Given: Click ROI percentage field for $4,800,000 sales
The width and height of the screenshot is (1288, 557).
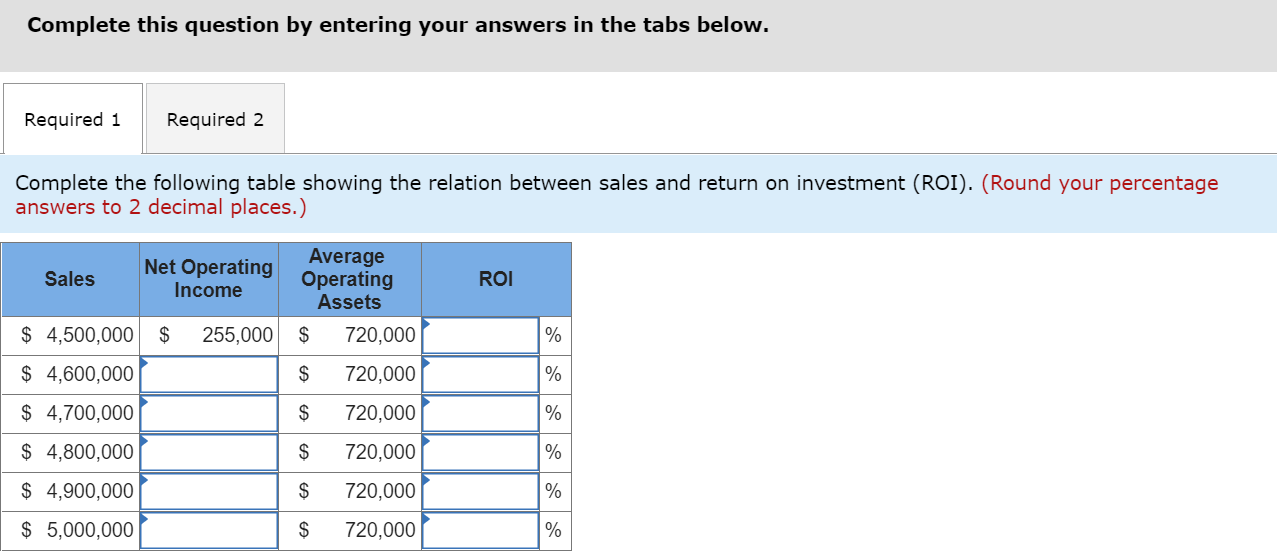Looking at the screenshot, I should [x=481, y=452].
